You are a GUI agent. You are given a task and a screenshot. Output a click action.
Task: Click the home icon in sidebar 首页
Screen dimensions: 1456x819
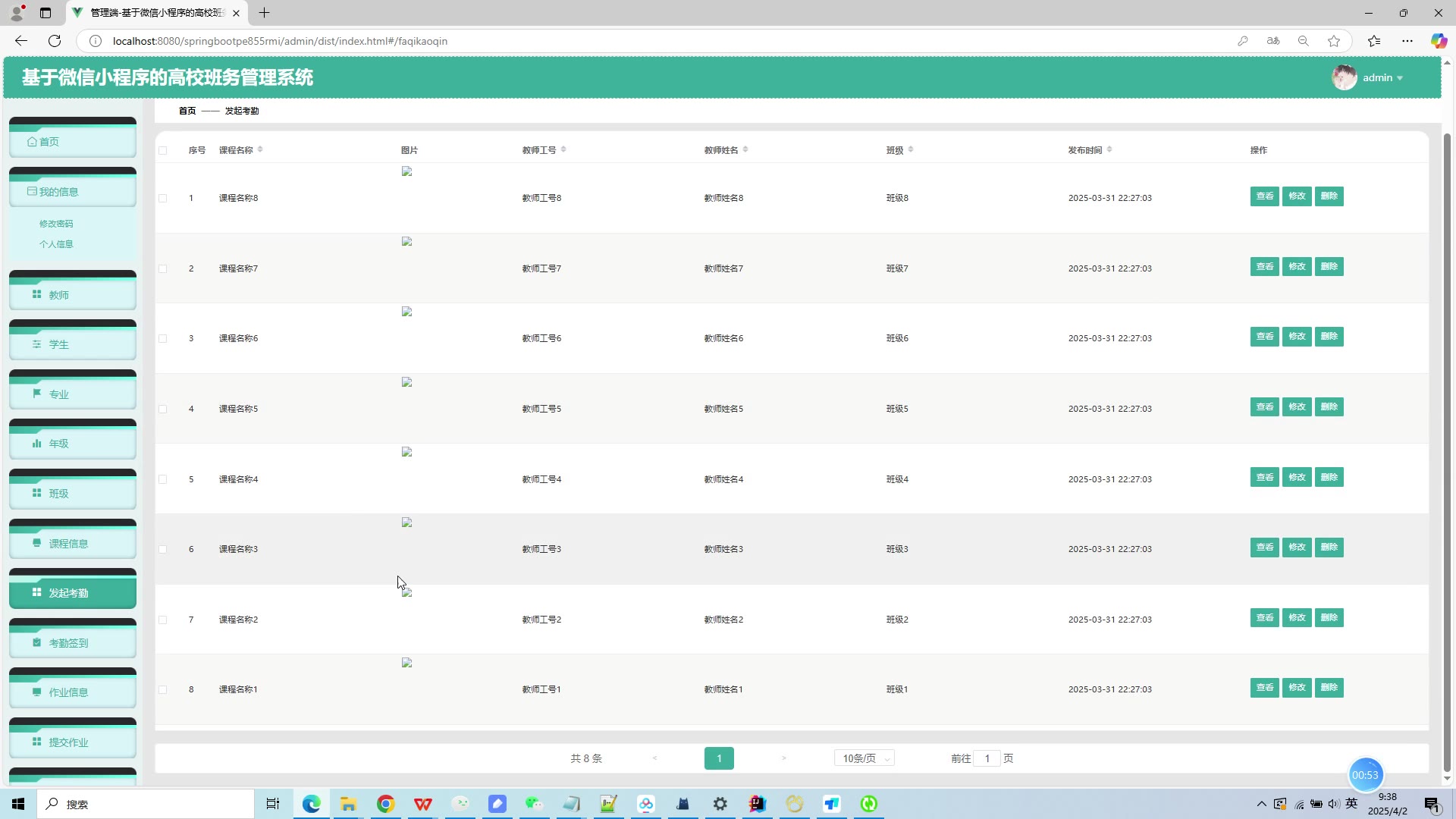pos(32,142)
